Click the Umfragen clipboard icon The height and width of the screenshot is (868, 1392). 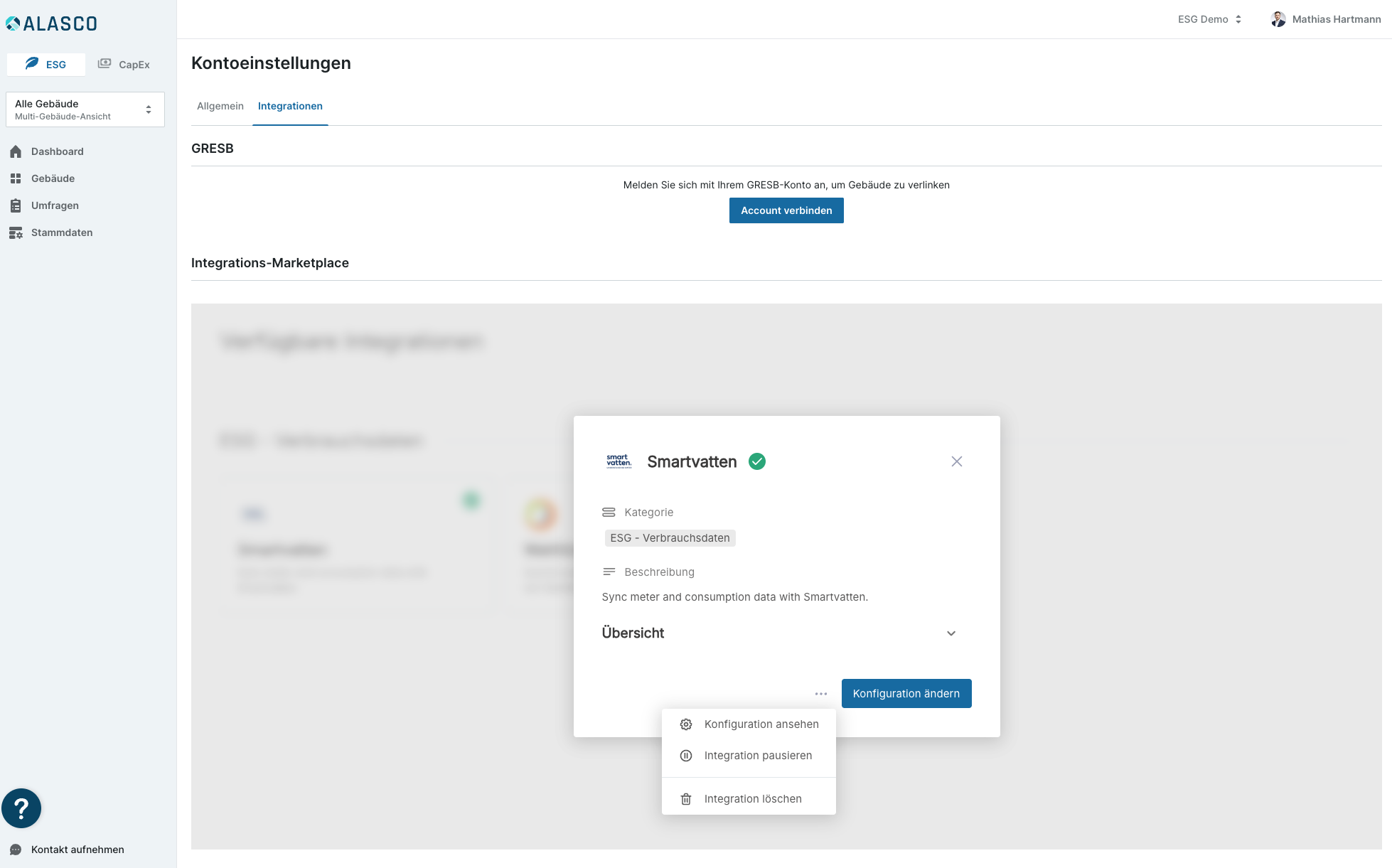coord(16,205)
